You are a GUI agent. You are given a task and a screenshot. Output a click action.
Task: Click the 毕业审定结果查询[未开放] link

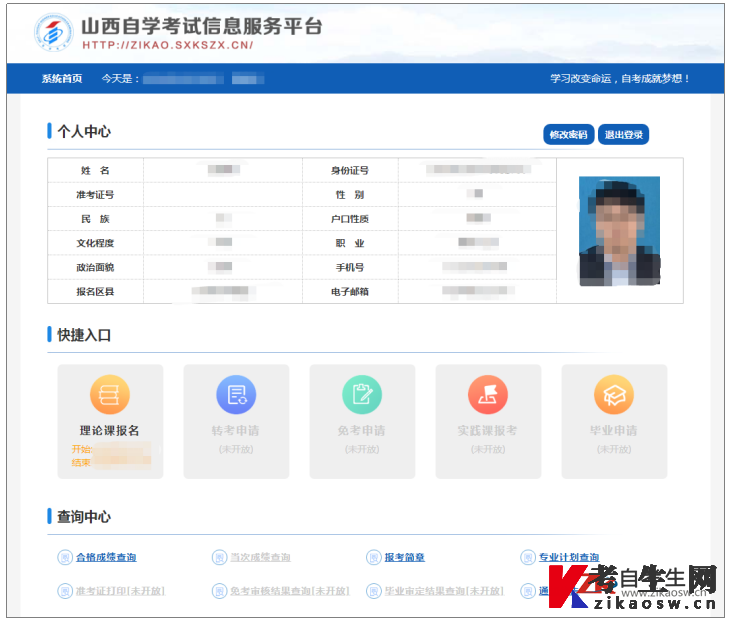(444, 591)
